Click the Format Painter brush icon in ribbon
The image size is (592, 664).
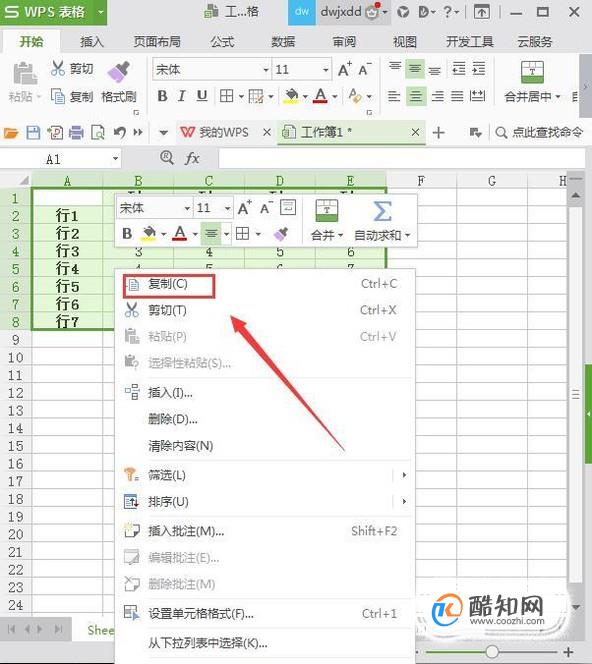click(x=118, y=72)
